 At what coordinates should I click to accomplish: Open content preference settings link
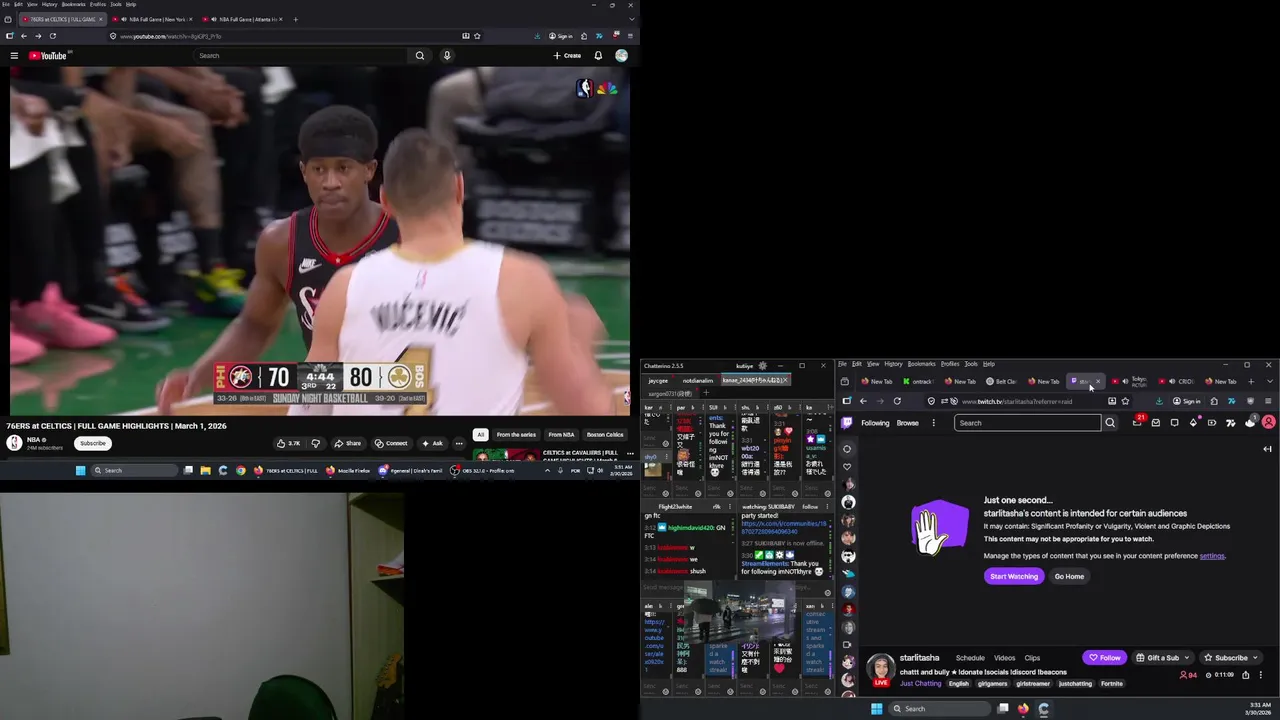click(x=1212, y=556)
